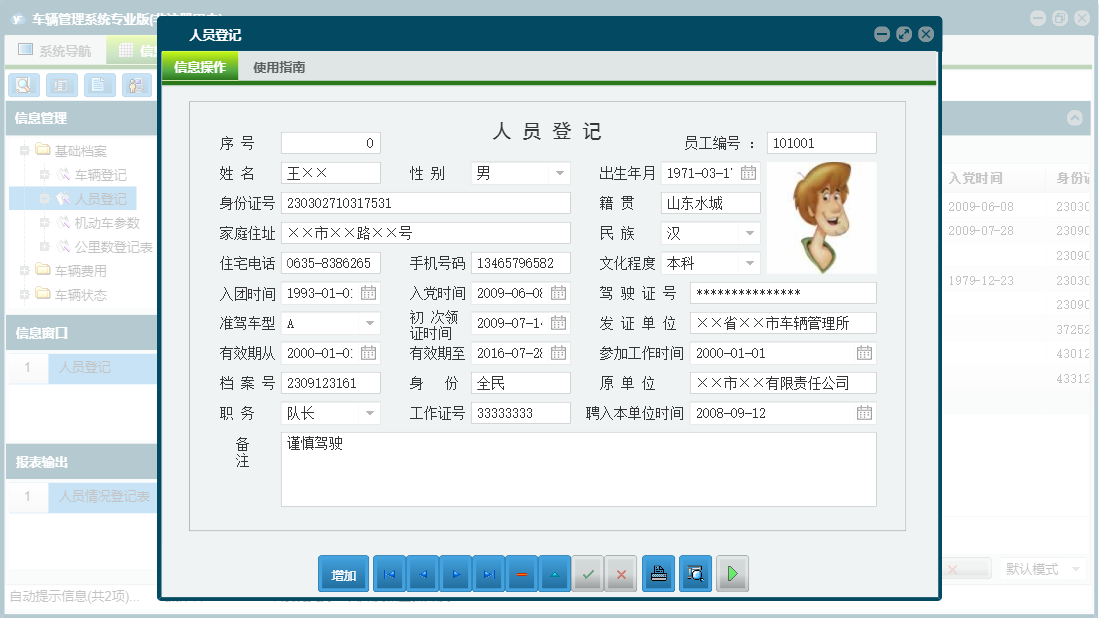Confirm with the green checkmark icon
Viewport: 1099px width, 618px height.
587,573
